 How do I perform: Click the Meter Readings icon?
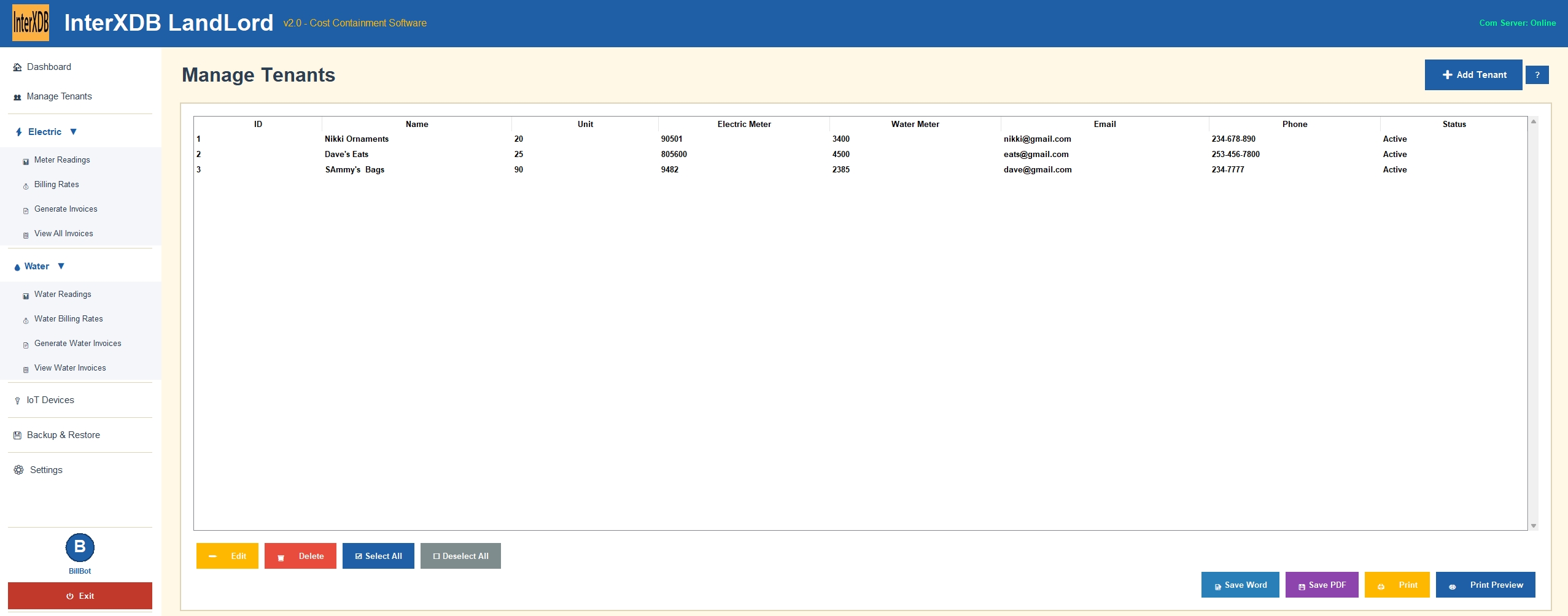[26, 162]
